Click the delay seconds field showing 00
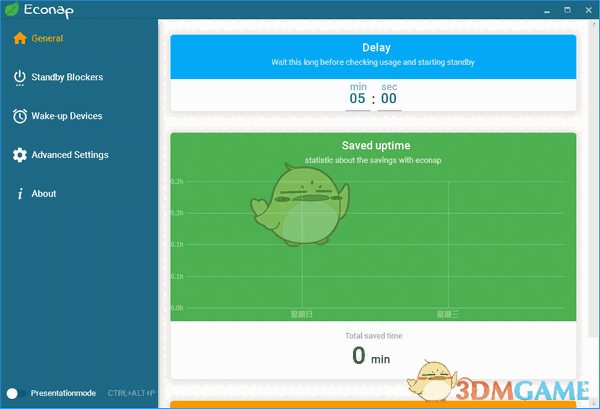Viewport: 600px width, 409px height. [389, 98]
